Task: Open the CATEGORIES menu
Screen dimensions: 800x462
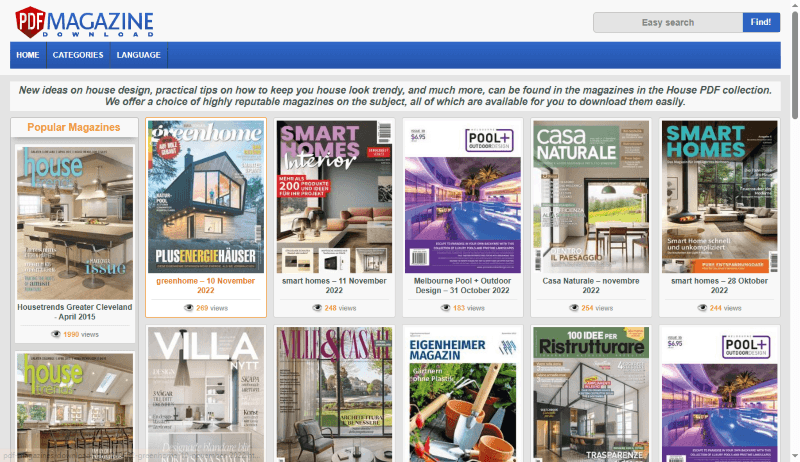Action: [x=78, y=55]
